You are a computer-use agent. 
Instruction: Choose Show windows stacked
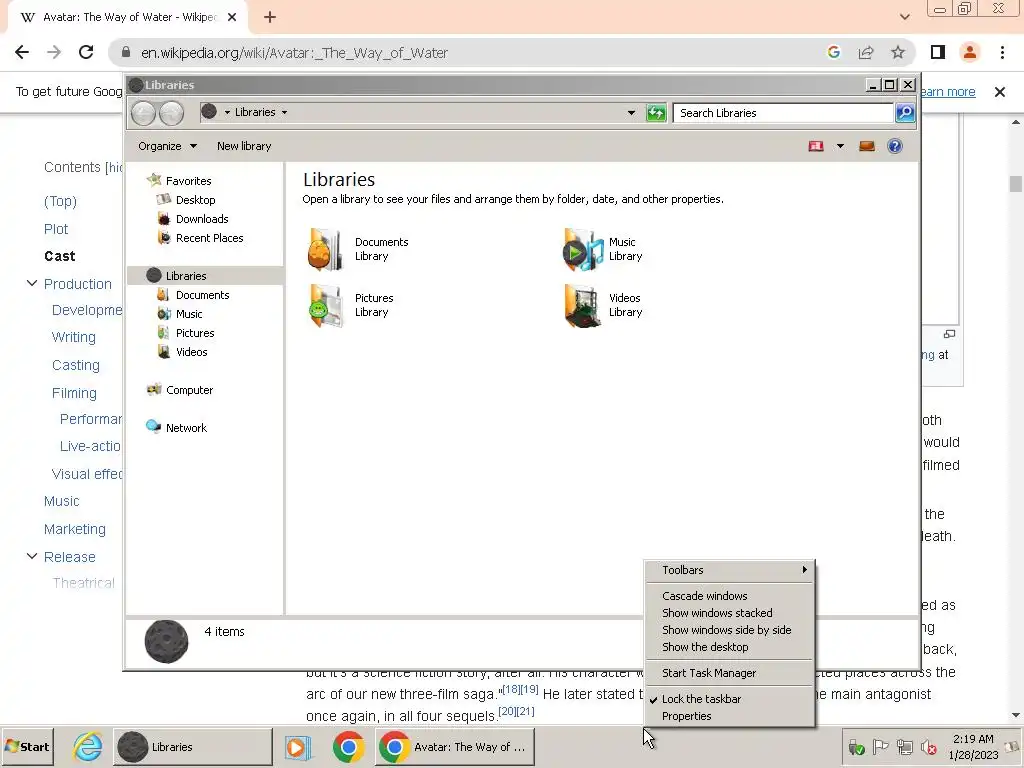(730, 613)
